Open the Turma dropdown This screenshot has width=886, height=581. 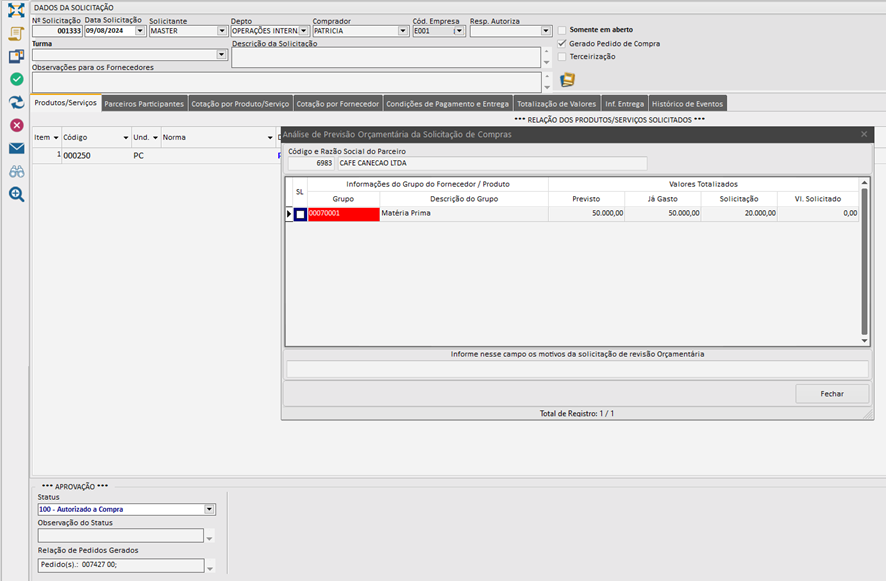coord(222,54)
